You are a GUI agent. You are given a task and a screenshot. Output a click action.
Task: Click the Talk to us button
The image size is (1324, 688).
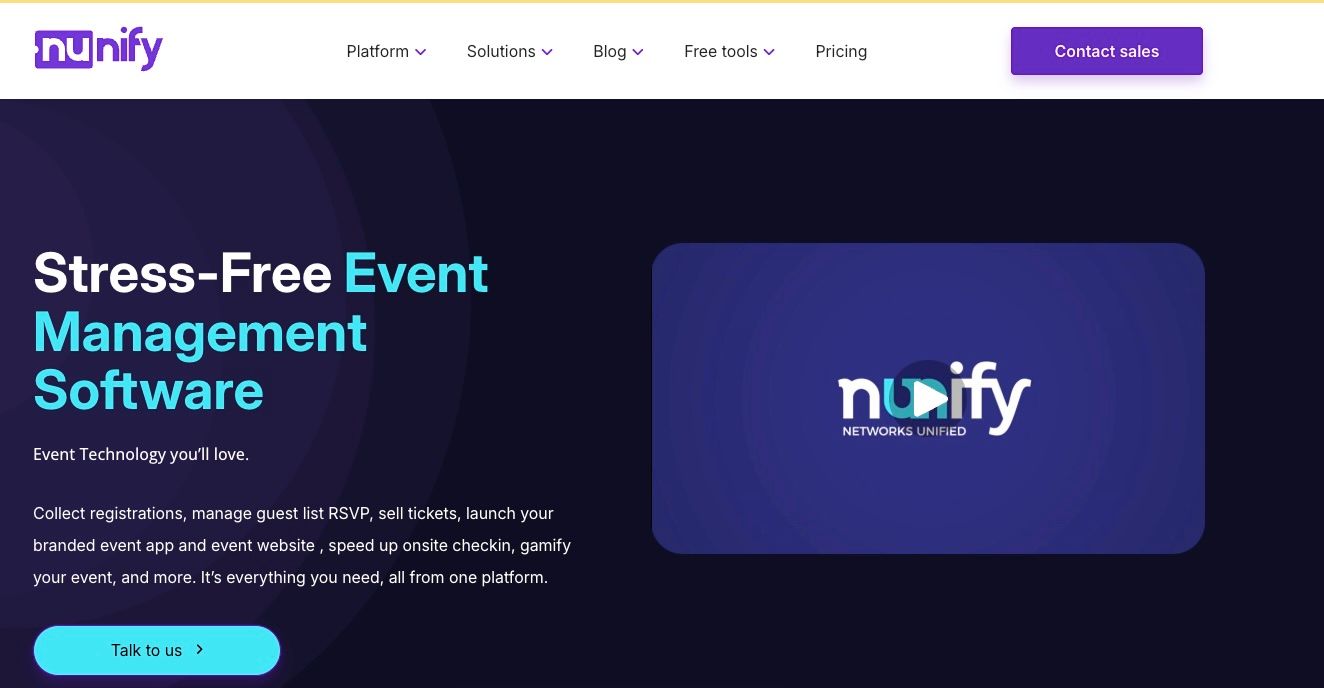pyautogui.click(x=157, y=650)
